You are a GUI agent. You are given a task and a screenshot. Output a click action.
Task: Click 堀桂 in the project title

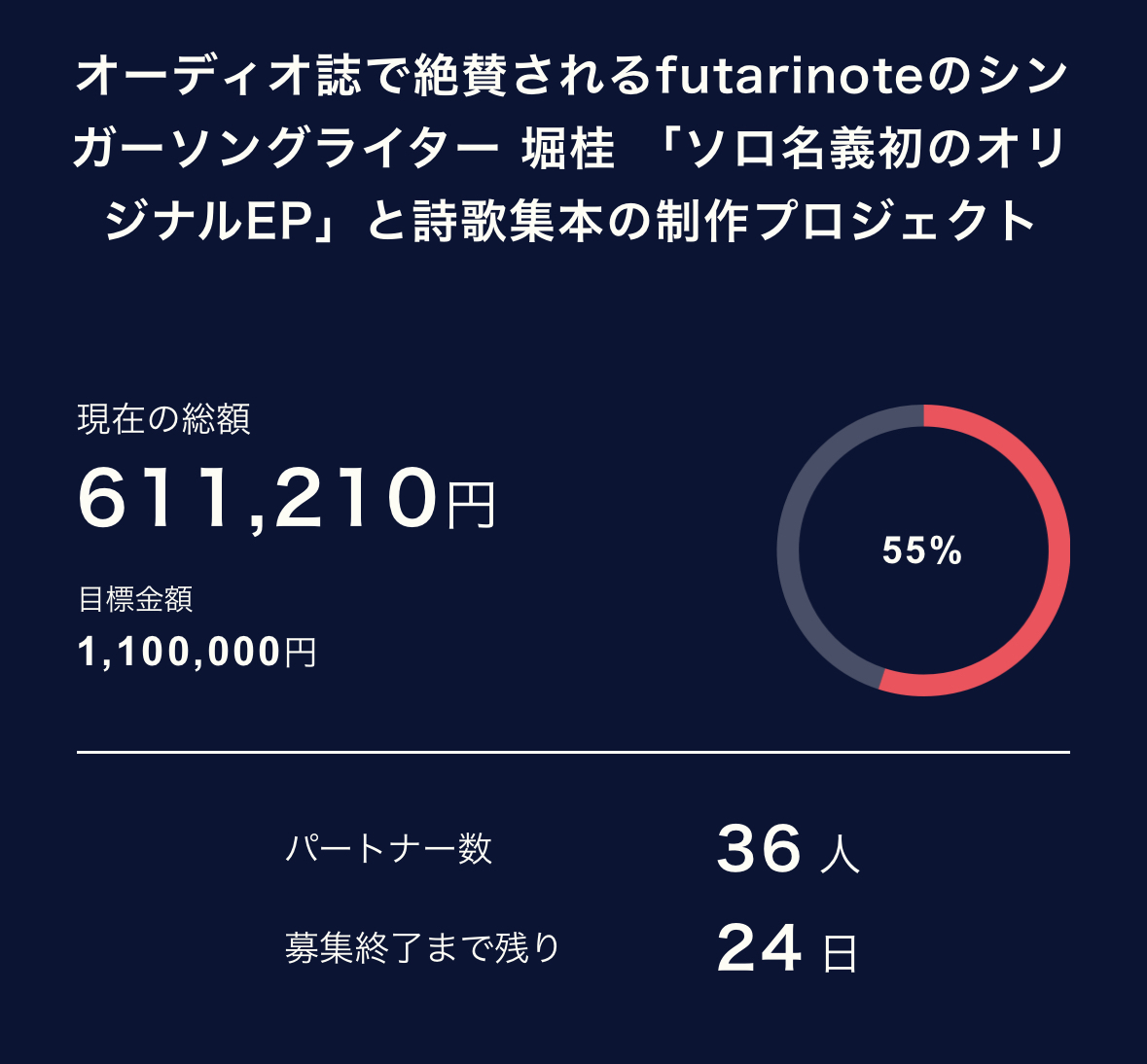coord(568,150)
